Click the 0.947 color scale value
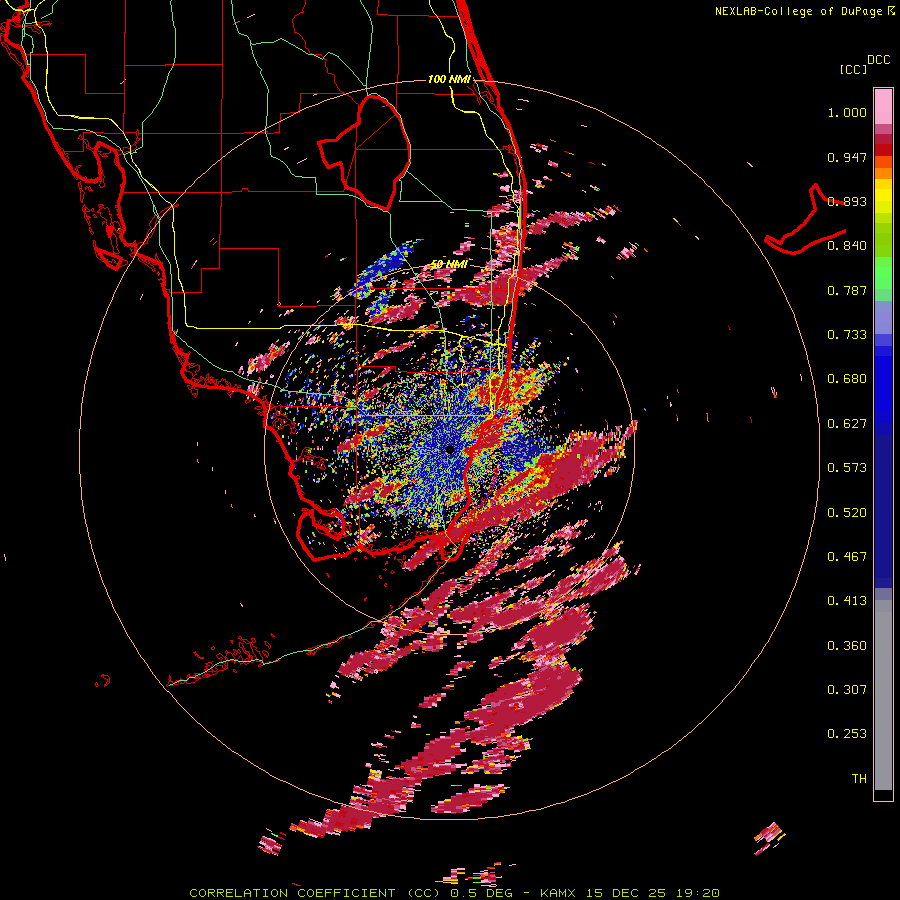This screenshot has height=900, width=900. click(847, 157)
